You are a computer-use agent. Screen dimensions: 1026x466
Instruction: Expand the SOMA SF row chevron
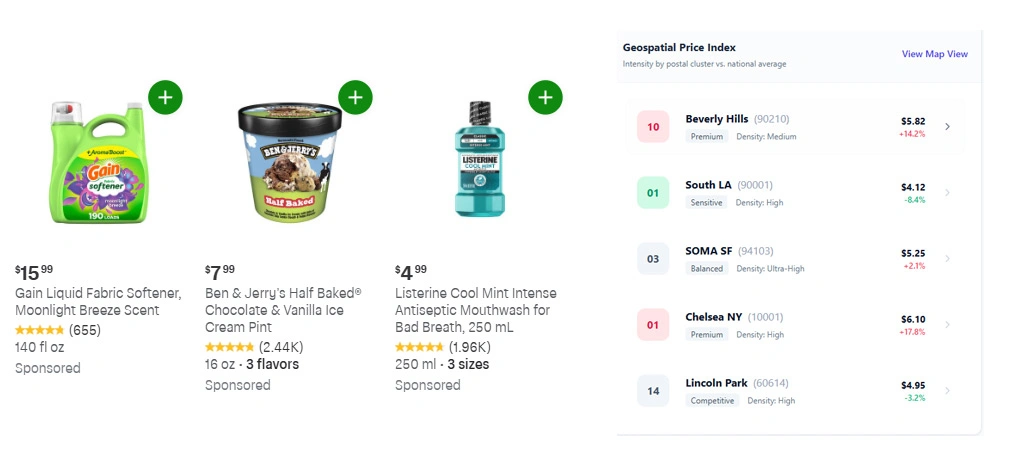click(x=947, y=259)
